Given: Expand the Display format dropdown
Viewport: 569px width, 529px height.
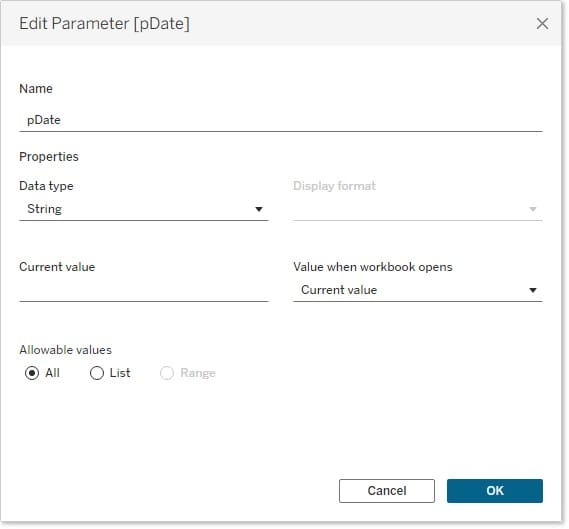Looking at the screenshot, I should (418, 209).
